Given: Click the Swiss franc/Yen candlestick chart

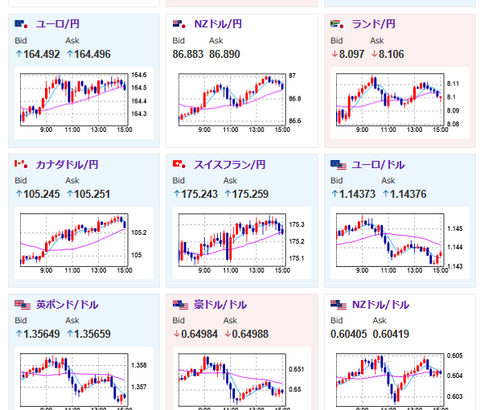Looking at the screenshot, I should tap(242, 243).
